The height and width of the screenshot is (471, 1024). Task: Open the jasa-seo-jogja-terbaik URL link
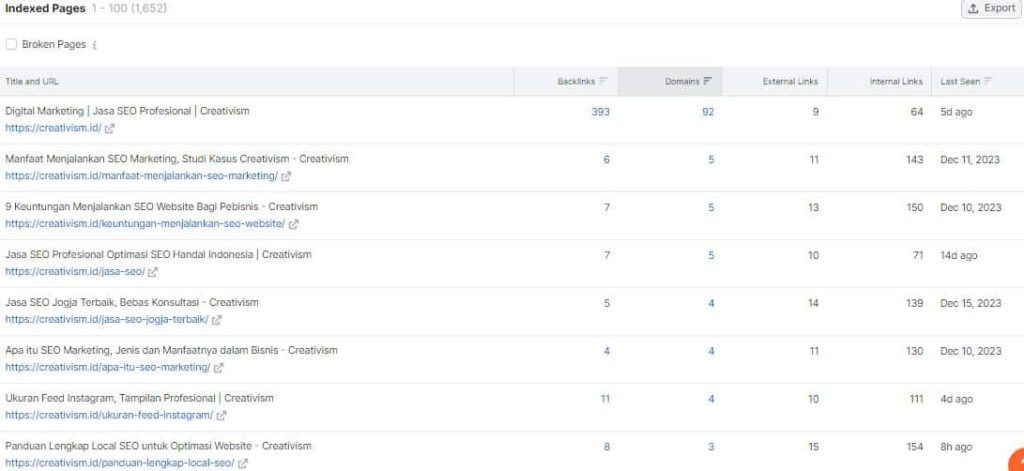pyautogui.click(x=106, y=320)
